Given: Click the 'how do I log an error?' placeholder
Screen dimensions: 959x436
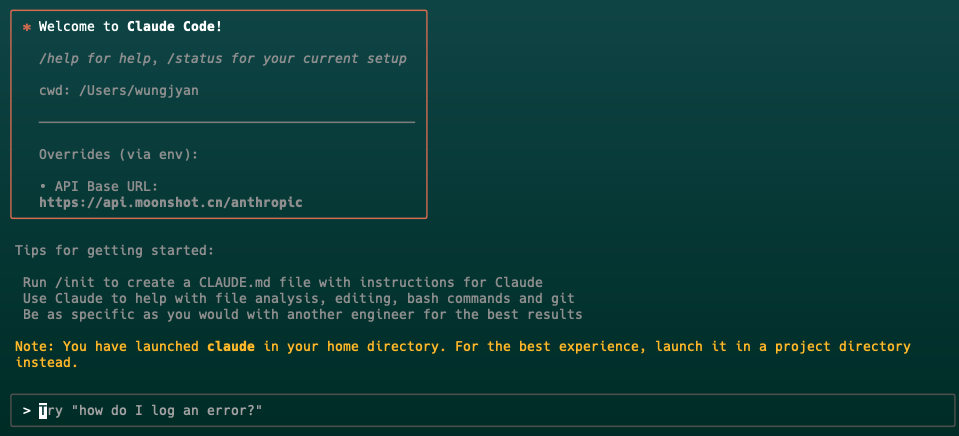Looking at the screenshot, I should click(167, 410).
